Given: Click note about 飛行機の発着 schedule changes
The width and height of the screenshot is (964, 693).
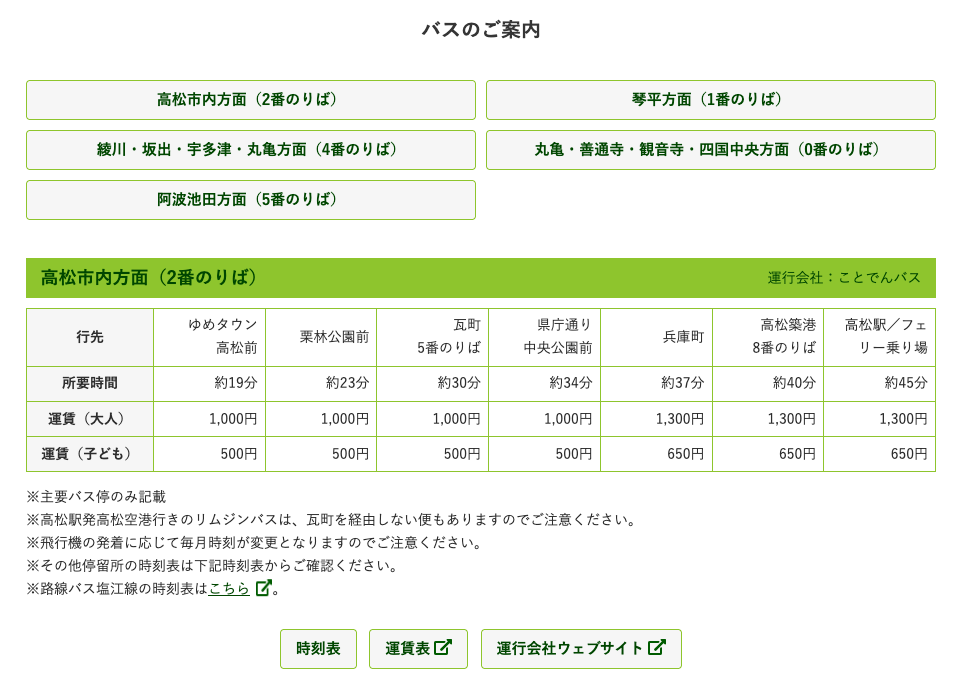Looking at the screenshot, I should pyautogui.click(x=254, y=543).
